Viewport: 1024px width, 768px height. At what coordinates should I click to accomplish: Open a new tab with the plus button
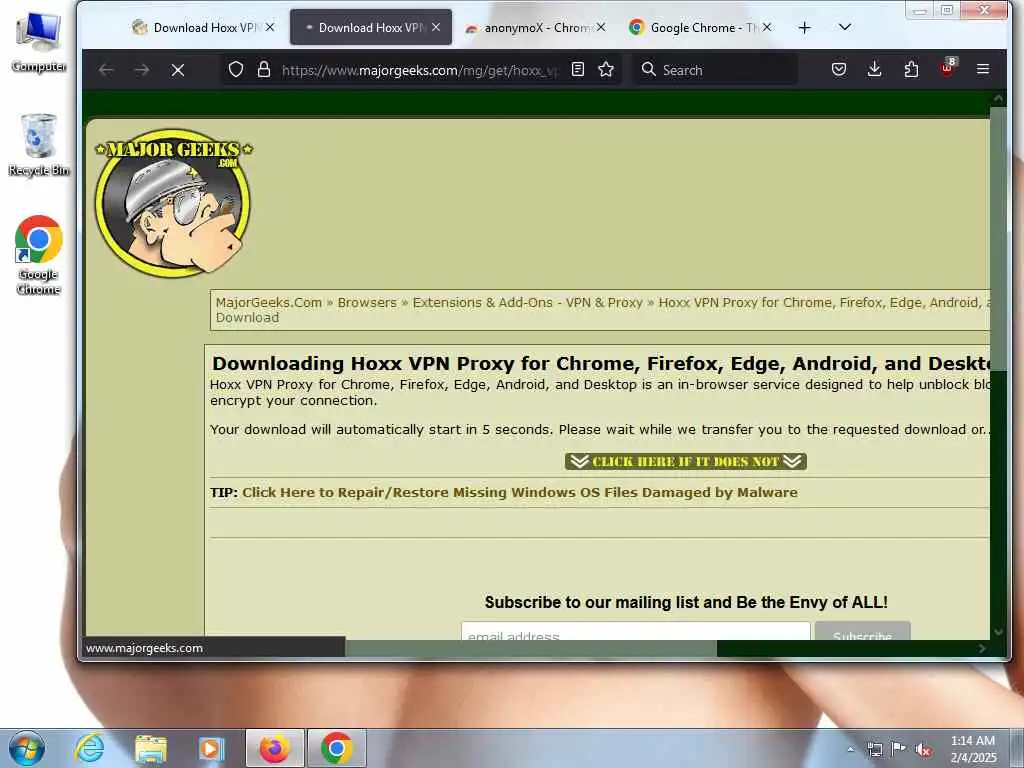tap(805, 27)
